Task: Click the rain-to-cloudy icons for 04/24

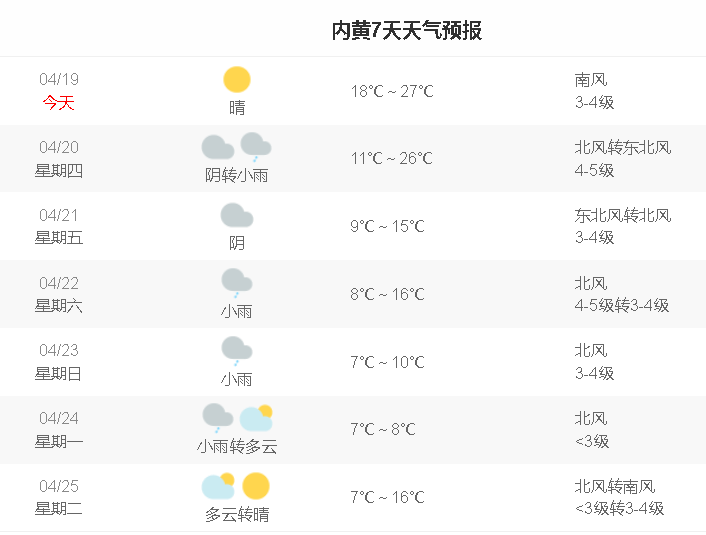Action: click(x=237, y=417)
